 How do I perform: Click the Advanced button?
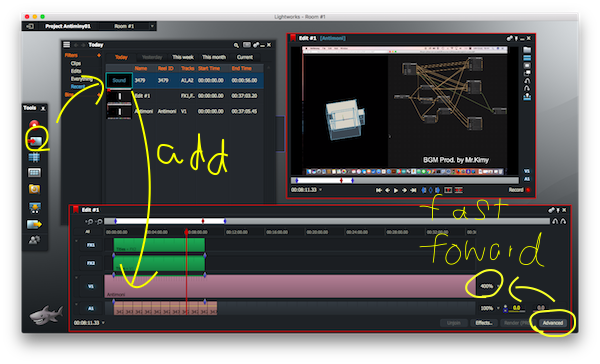tap(553, 323)
